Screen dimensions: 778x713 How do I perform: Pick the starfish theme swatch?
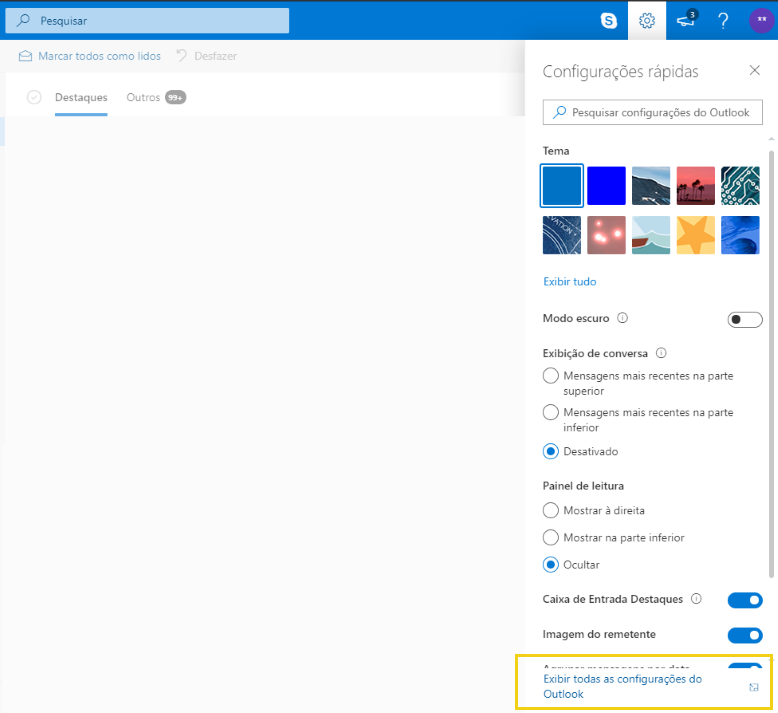click(x=695, y=235)
